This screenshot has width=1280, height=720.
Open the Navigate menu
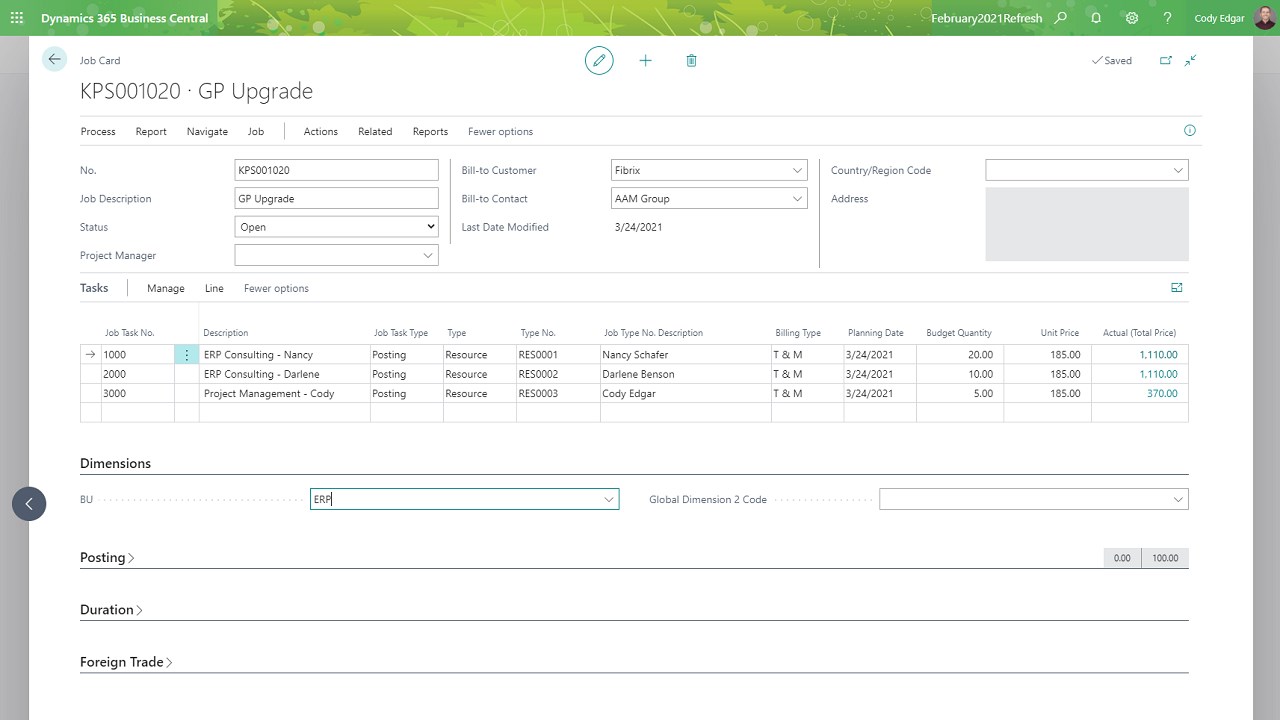207,132
